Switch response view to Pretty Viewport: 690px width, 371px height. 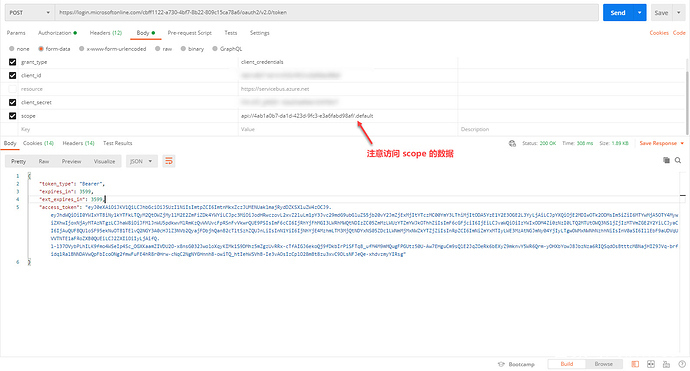click(18, 162)
